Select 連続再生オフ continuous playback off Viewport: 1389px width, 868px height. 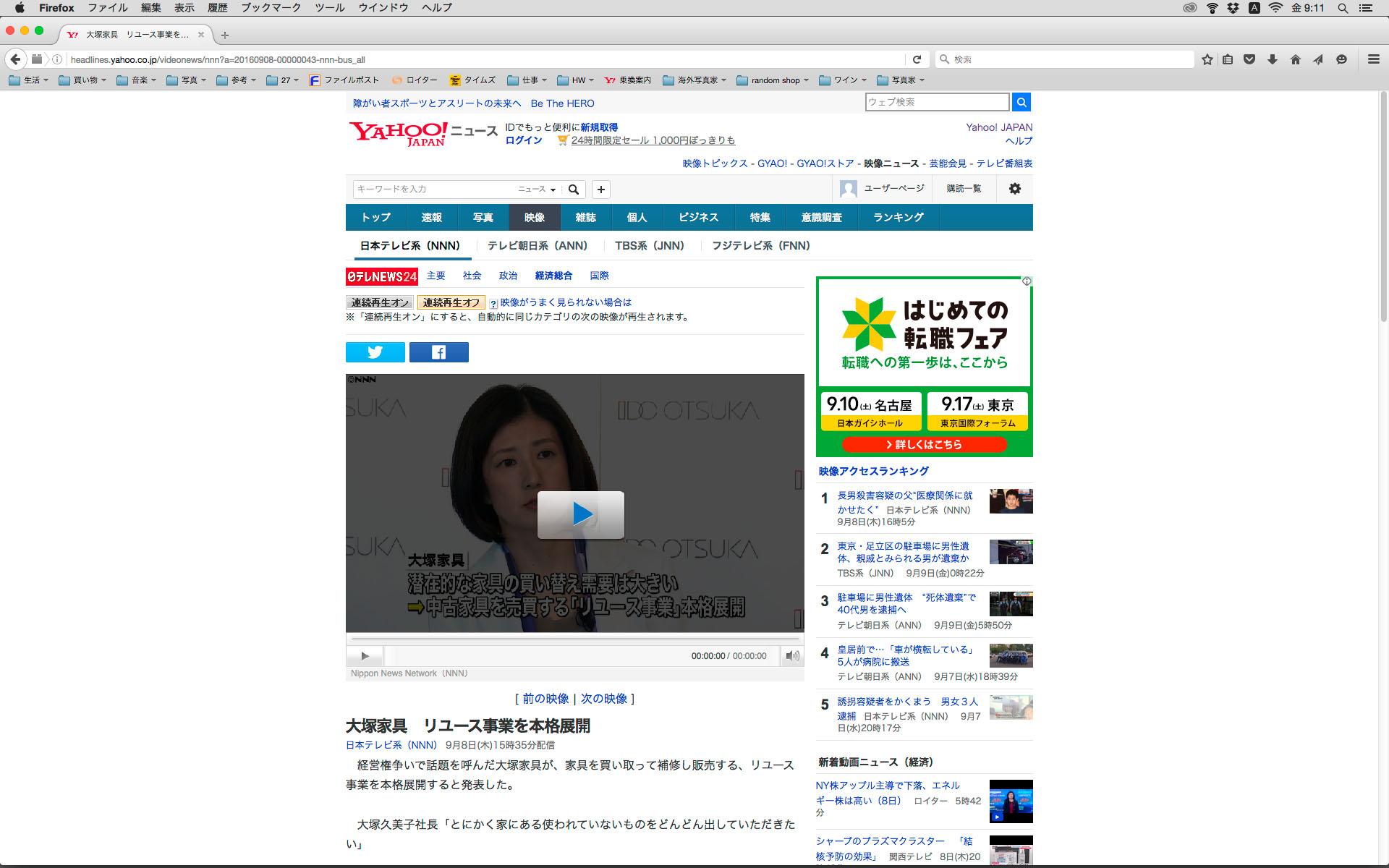451,302
